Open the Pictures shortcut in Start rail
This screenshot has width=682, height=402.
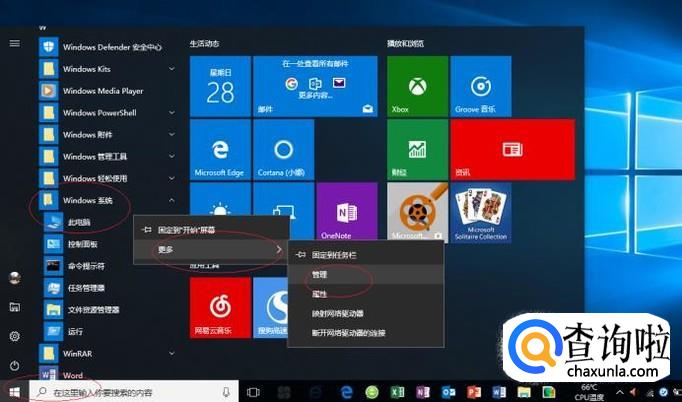pyautogui.click(x=14, y=307)
